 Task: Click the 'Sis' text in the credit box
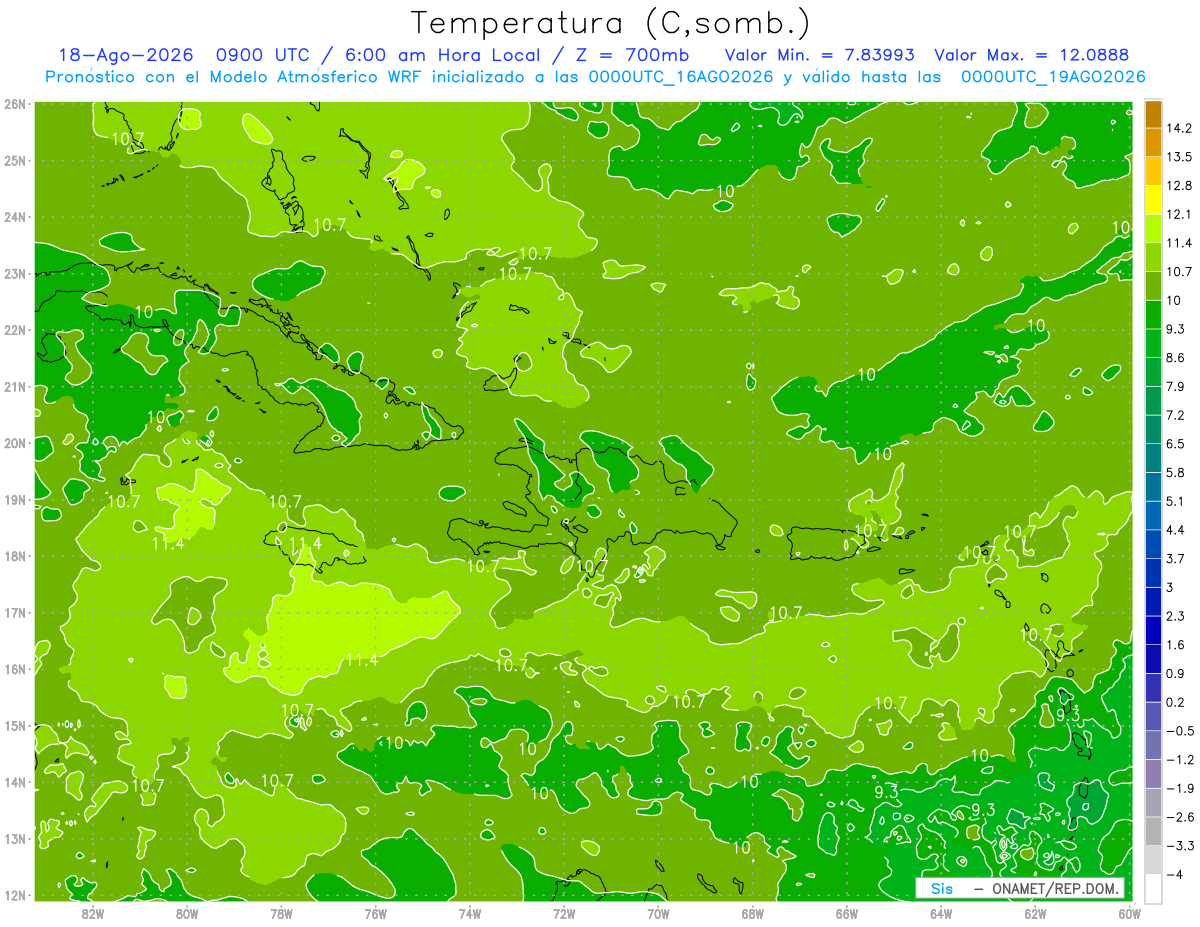coord(942,889)
